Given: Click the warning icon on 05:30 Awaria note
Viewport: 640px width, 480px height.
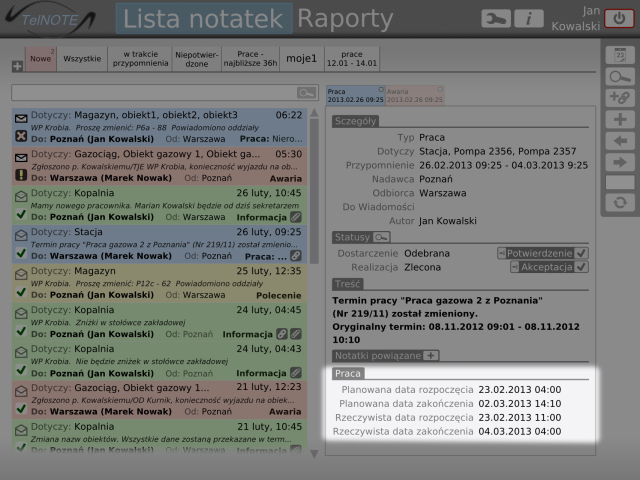Looking at the screenshot, I should point(21,175).
